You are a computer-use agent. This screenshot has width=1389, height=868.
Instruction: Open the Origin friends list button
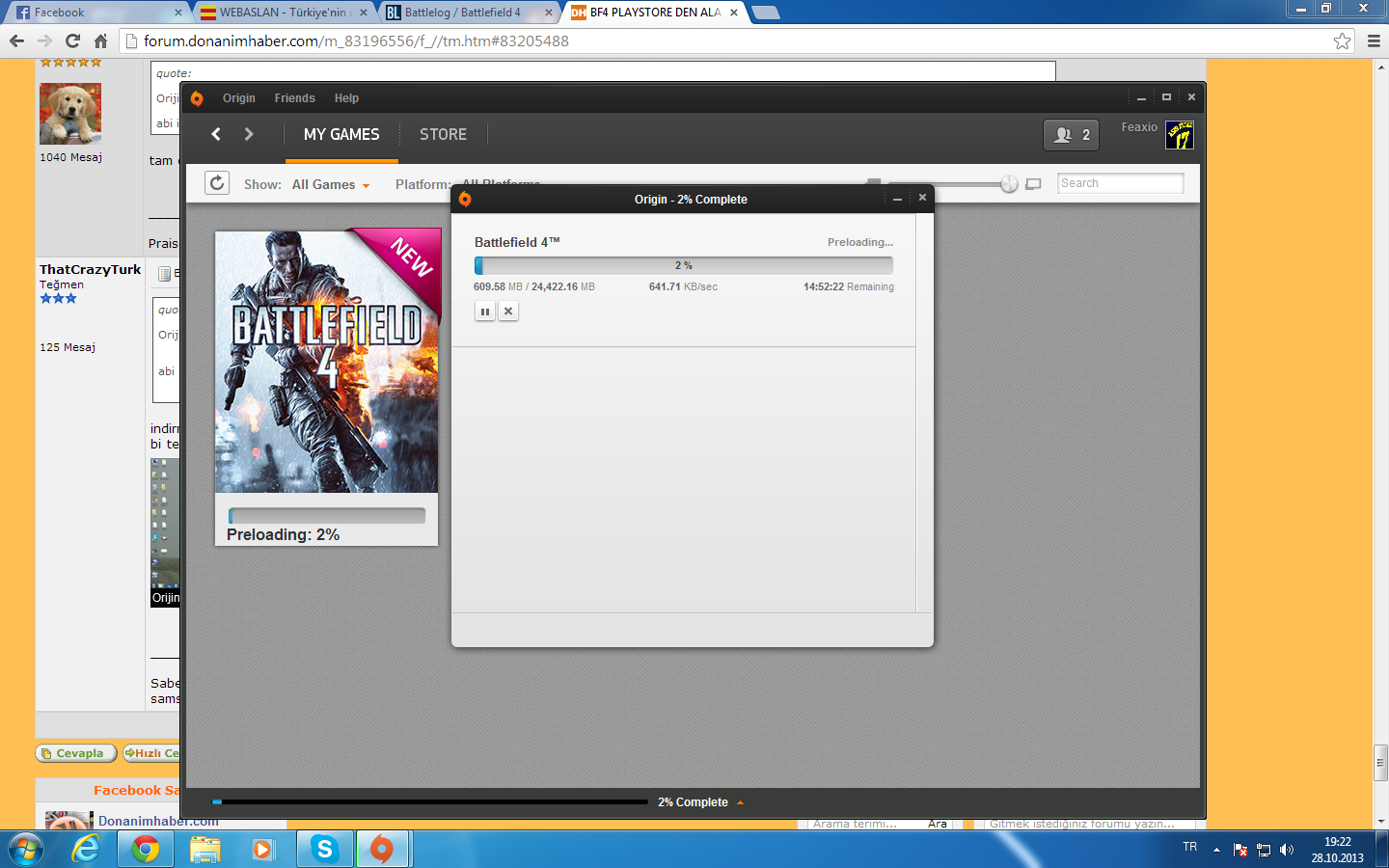click(1072, 135)
